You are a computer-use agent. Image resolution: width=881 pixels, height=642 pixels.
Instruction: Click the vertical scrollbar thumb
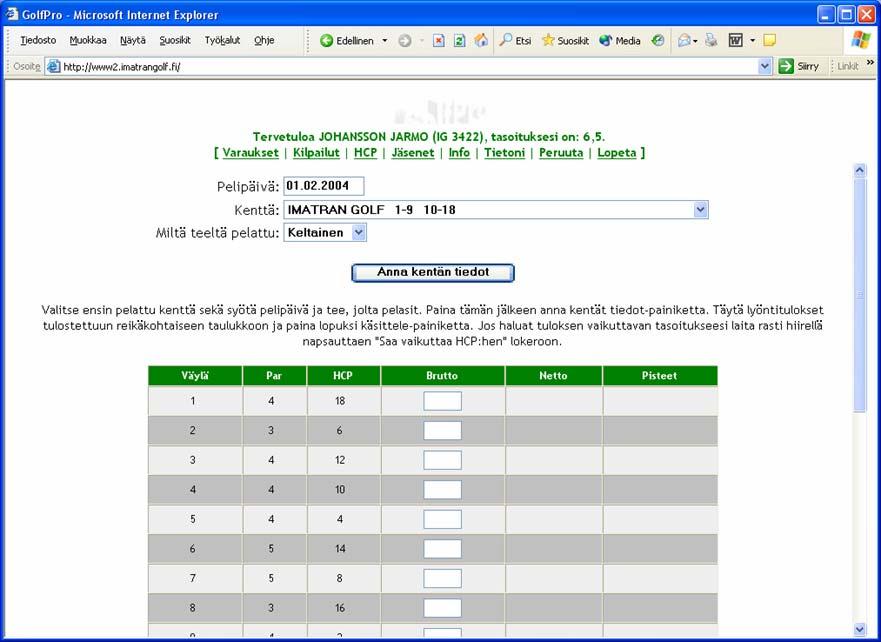point(860,295)
